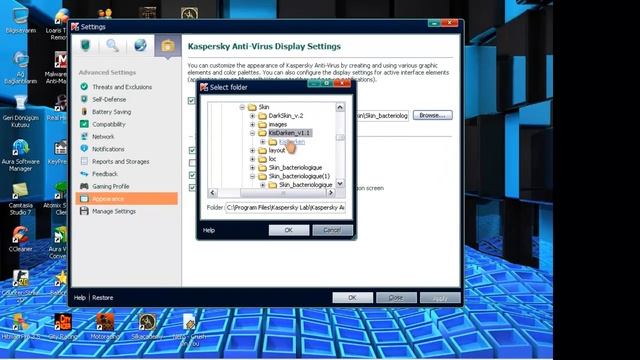The width and height of the screenshot is (640, 360).
Task: Click Apply in Settings window
Action: point(440,298)
